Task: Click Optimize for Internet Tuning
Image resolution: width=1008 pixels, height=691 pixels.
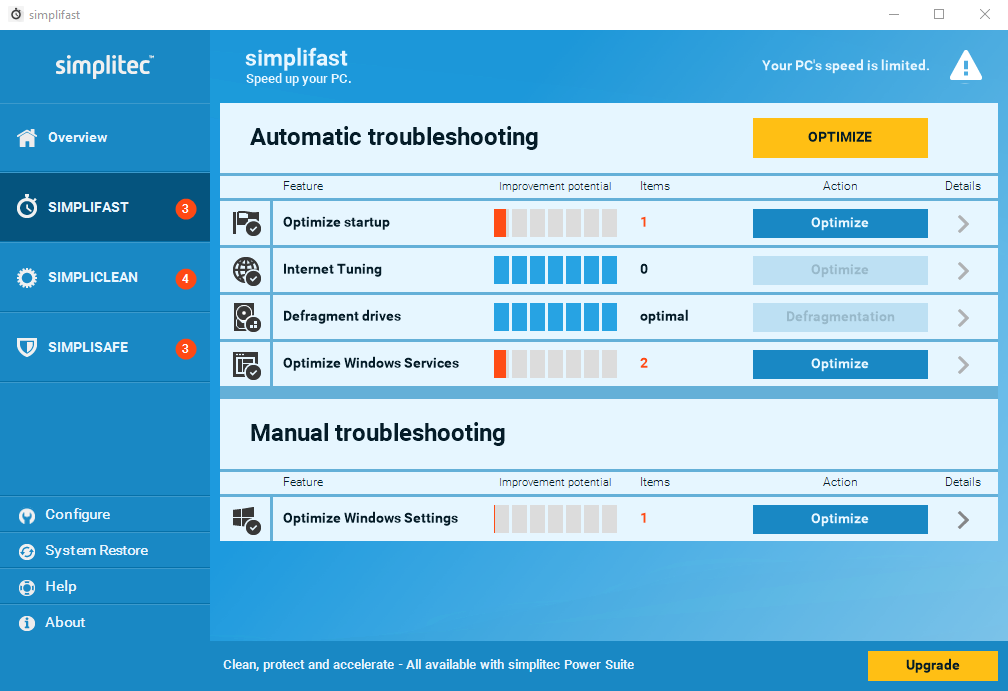Action: pos(840,270)
